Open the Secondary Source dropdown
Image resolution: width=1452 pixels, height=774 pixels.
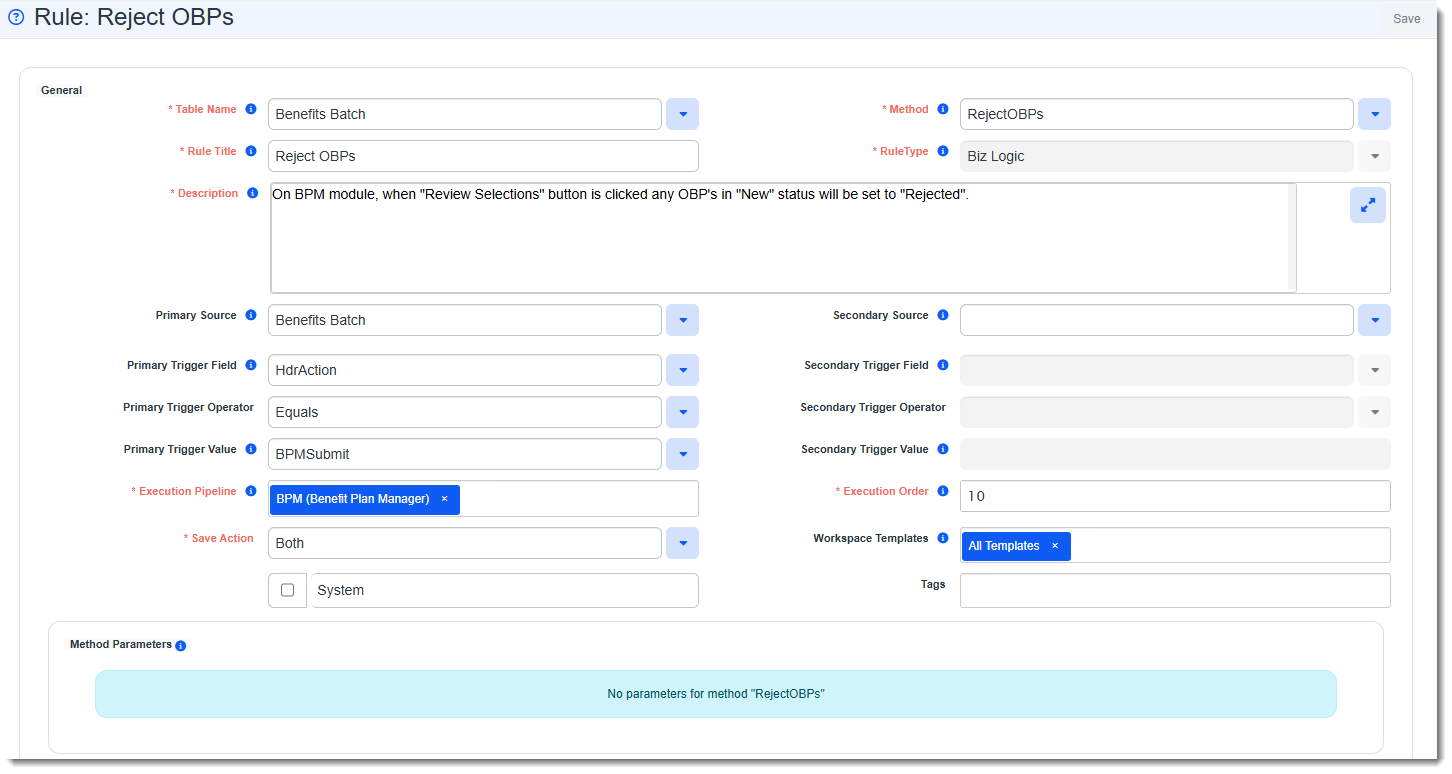(x=1374, y=320)
